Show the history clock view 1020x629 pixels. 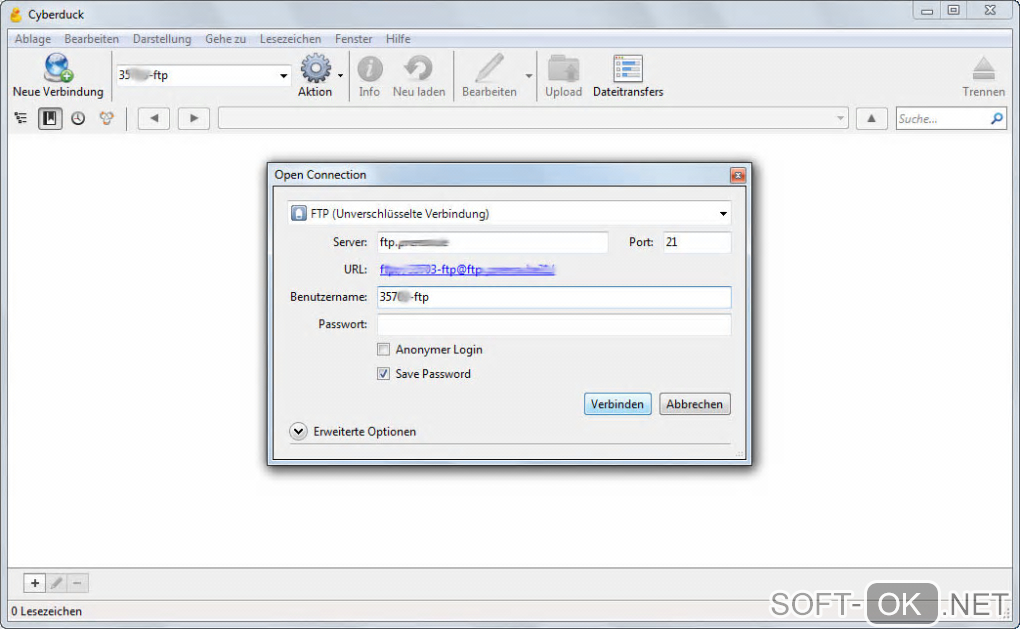click(x=78, y=118)
